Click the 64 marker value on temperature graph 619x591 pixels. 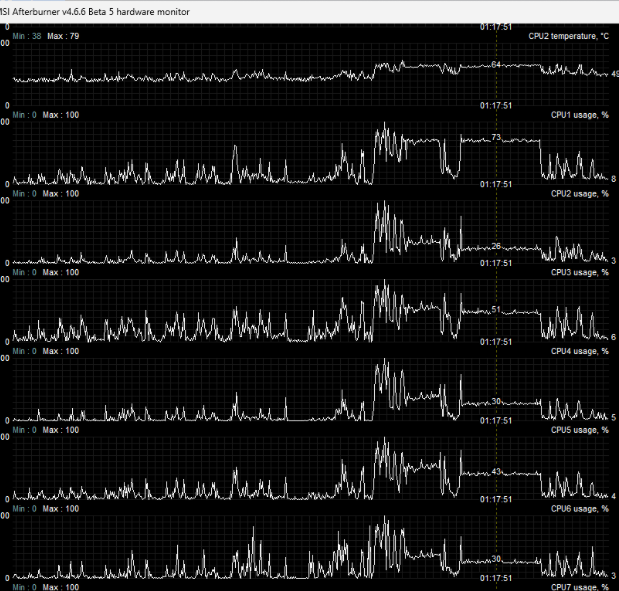click(x=496, y=65)
